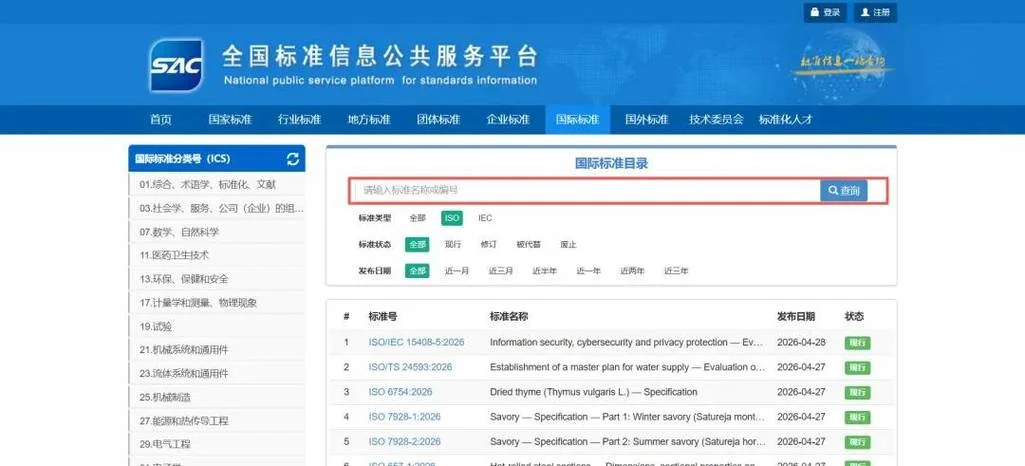
Task: Click the ICS refresh icon
Action: tap(293, 159)
